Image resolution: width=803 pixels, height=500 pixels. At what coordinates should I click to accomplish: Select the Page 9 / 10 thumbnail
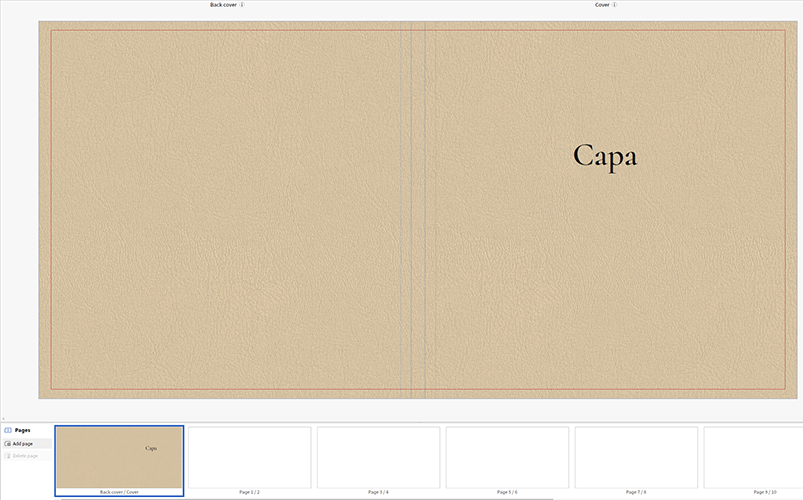[x=755, y=458]
